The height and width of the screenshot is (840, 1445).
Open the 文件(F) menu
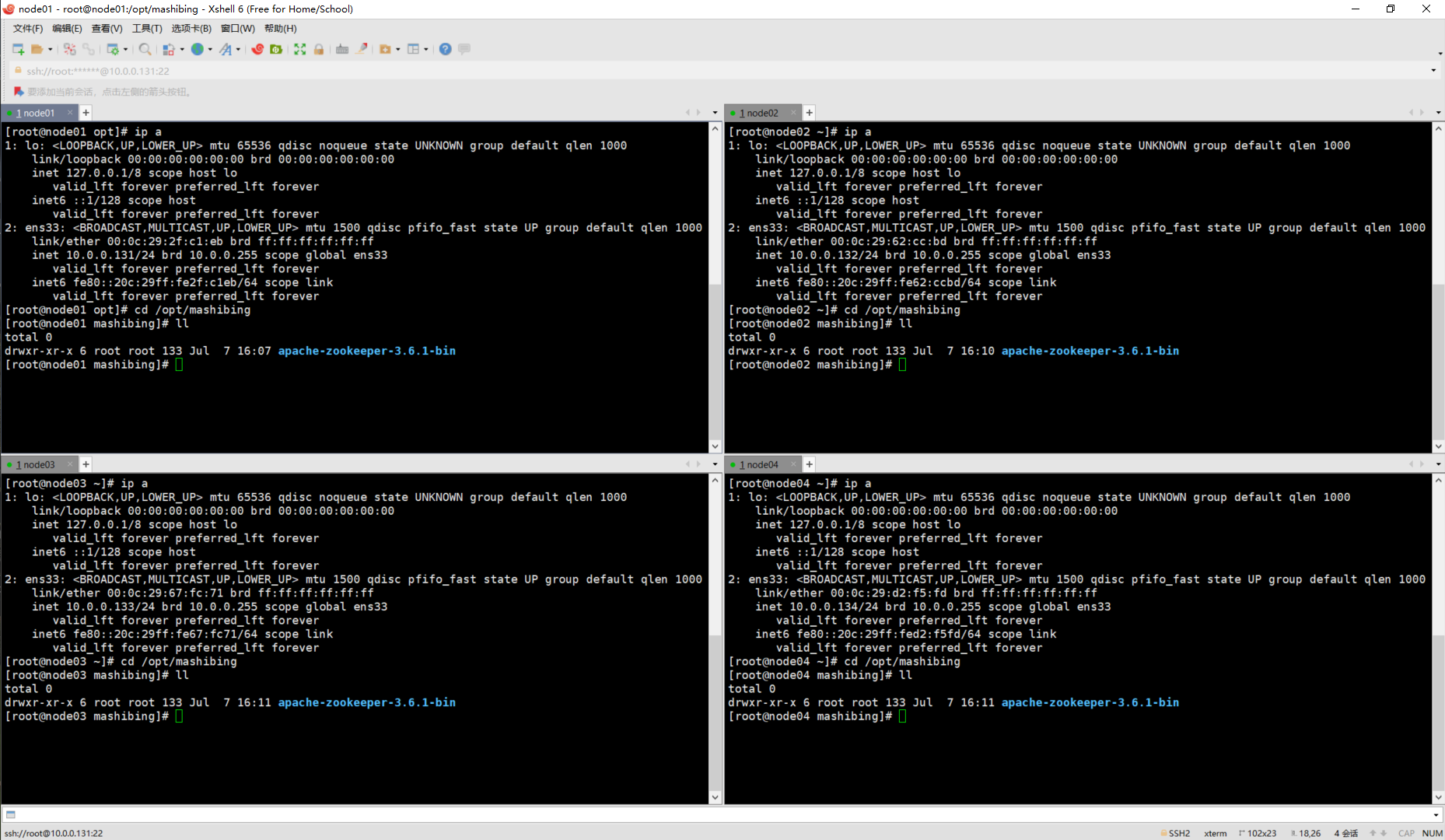[28, 28]
